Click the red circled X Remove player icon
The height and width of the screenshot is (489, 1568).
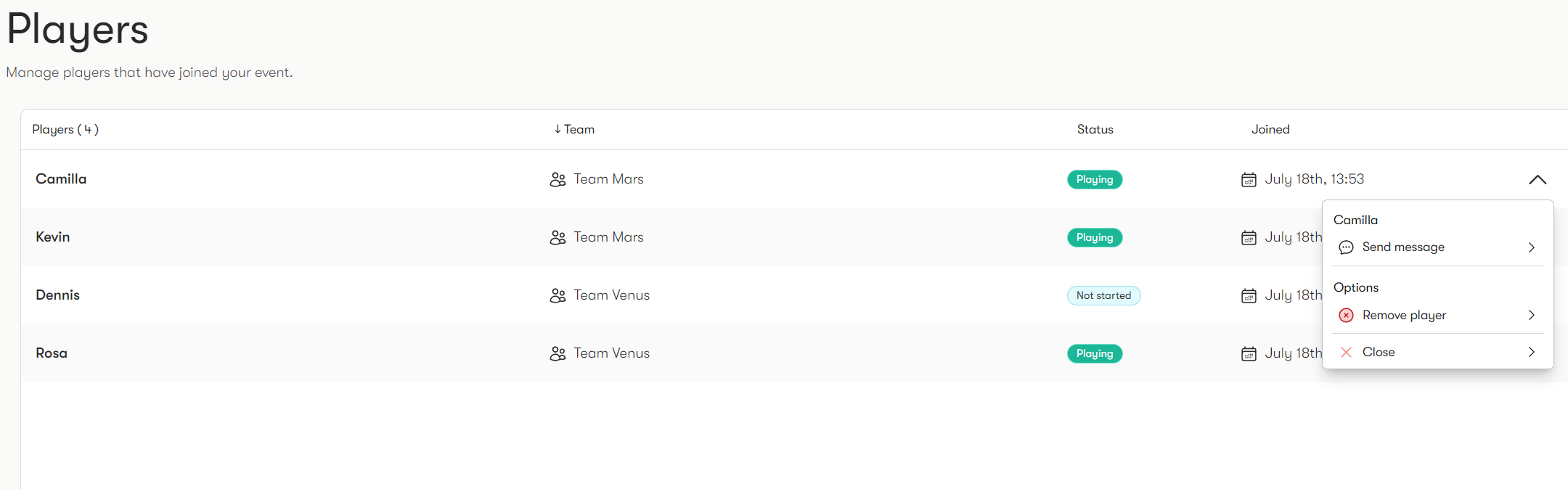(1346, 315)
